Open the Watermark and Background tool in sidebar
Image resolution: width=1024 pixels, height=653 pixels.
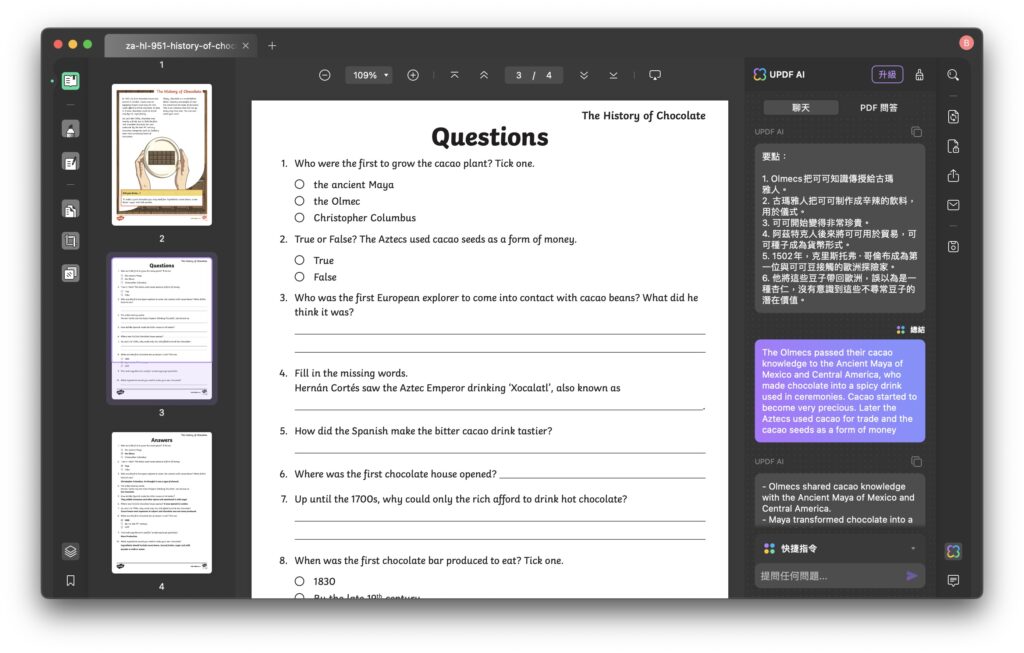pos(71,273)
